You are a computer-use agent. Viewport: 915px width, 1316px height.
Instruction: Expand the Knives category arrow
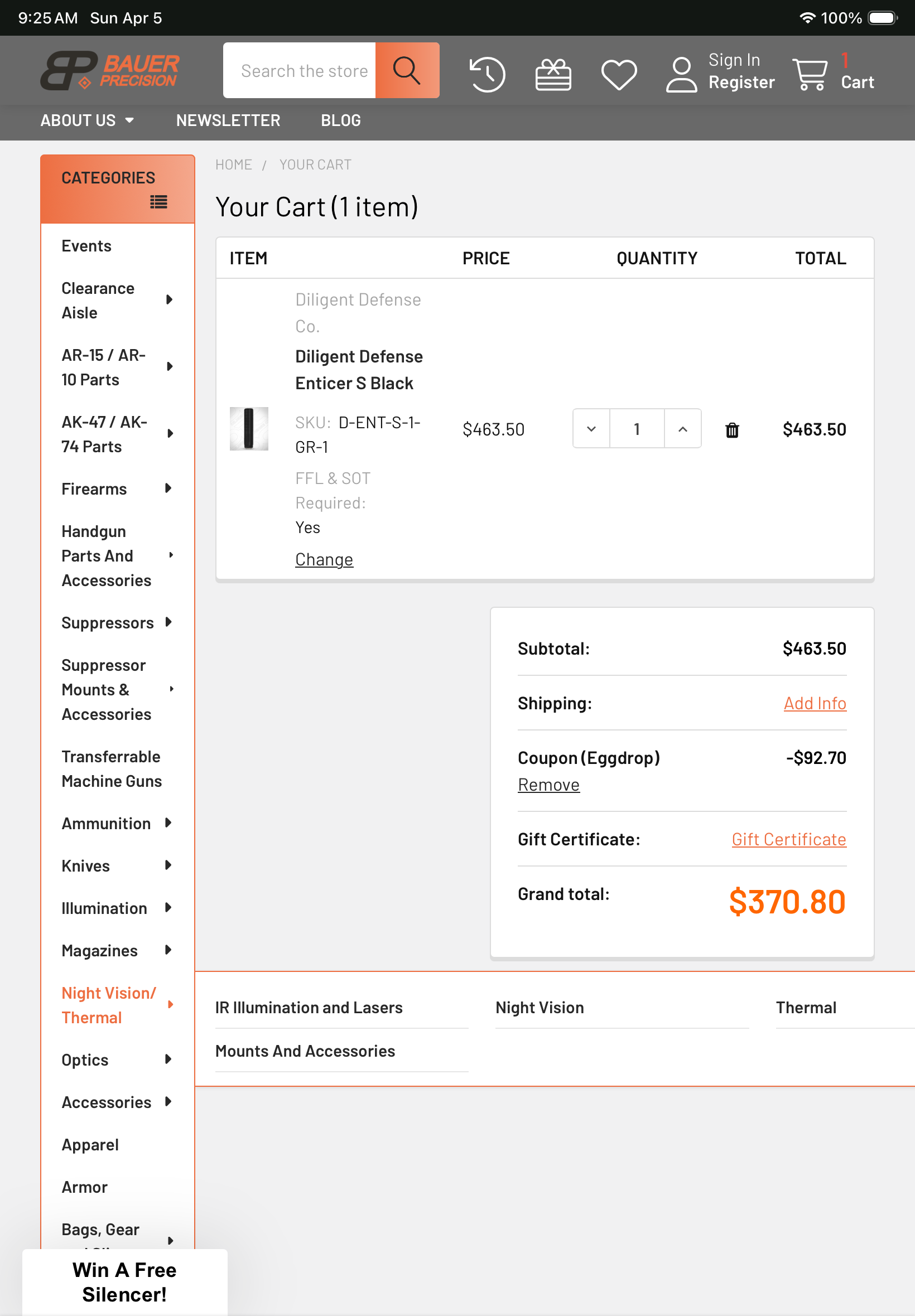[168, 865]
